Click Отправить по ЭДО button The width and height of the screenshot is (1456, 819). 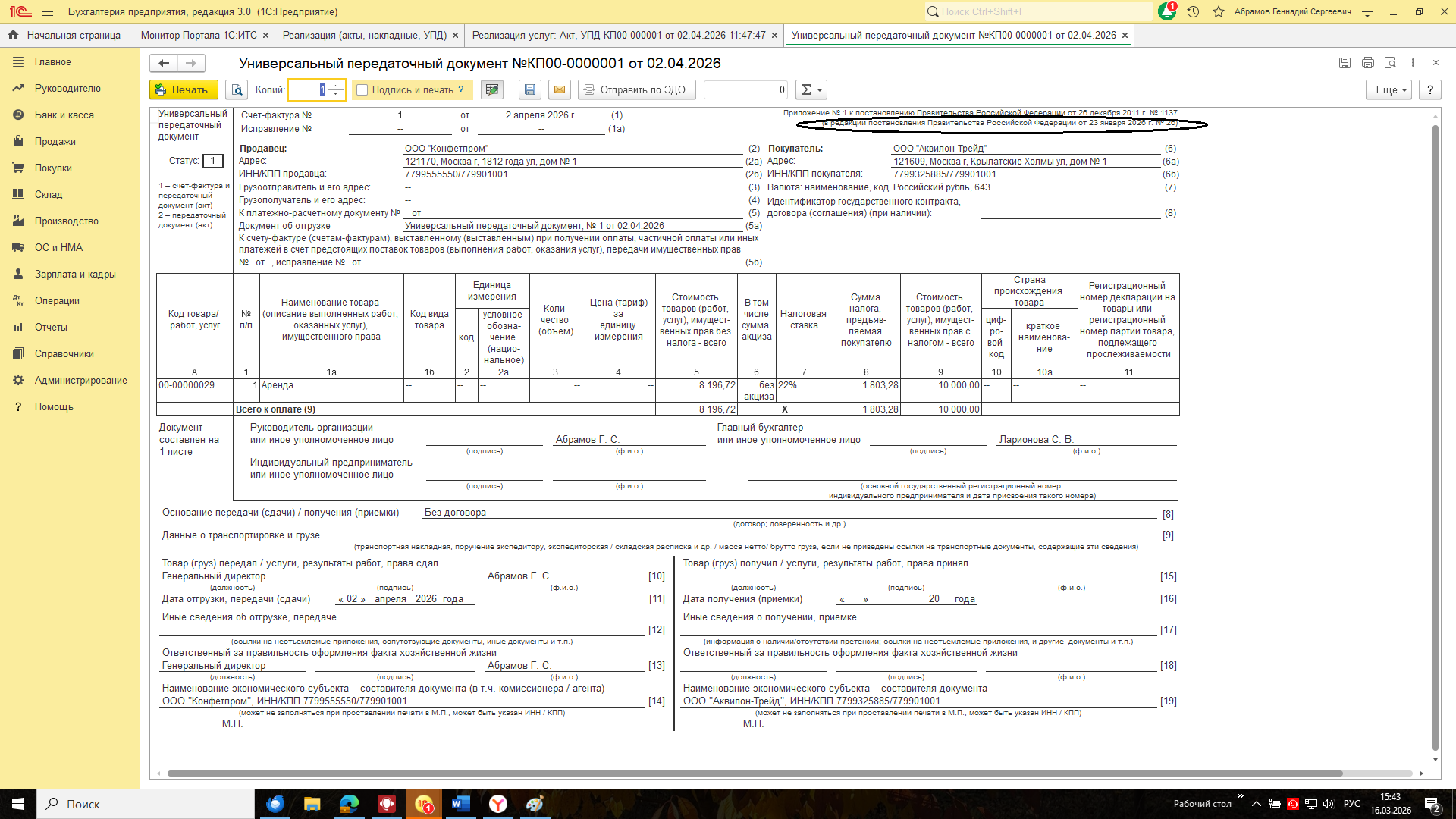click(635, 89)
